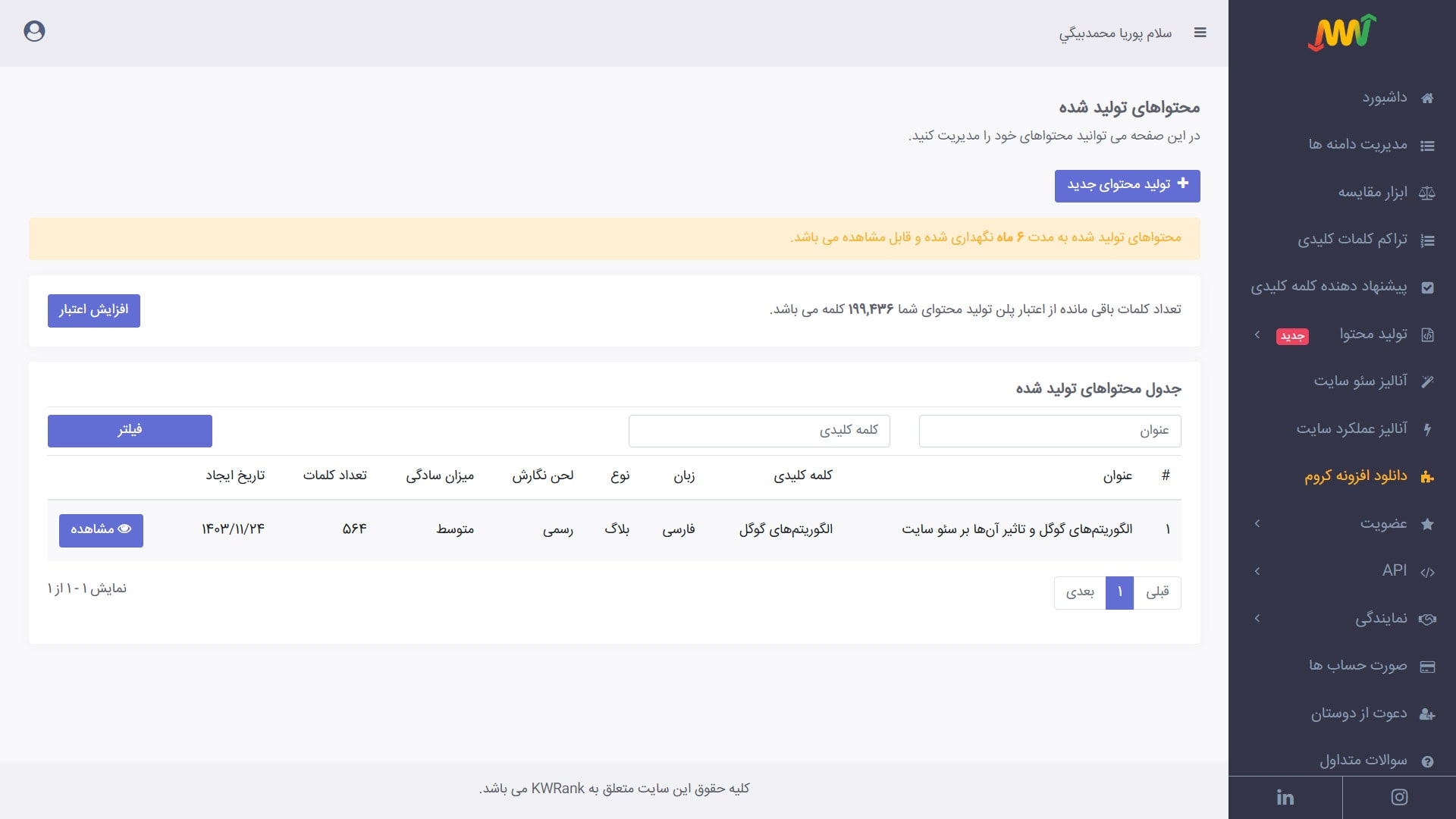
Task: Expand the API submenu chevron
Action: click(1257, 571)
